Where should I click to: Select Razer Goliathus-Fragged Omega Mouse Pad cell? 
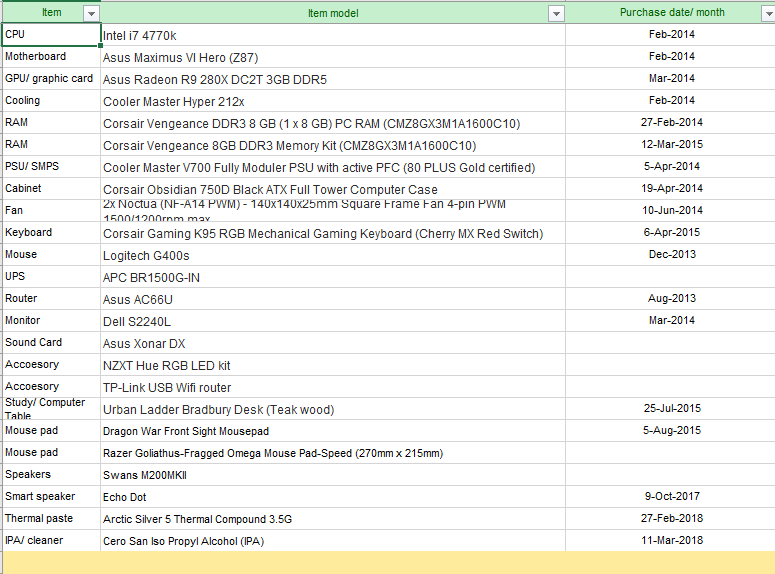click(x=333, y=452)
